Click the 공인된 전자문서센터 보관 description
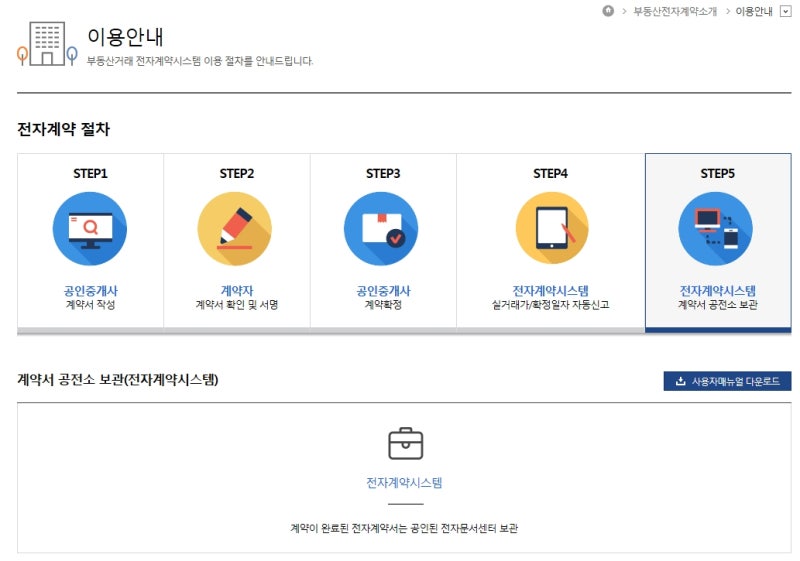The image size is (800, 561). [404, 528]
